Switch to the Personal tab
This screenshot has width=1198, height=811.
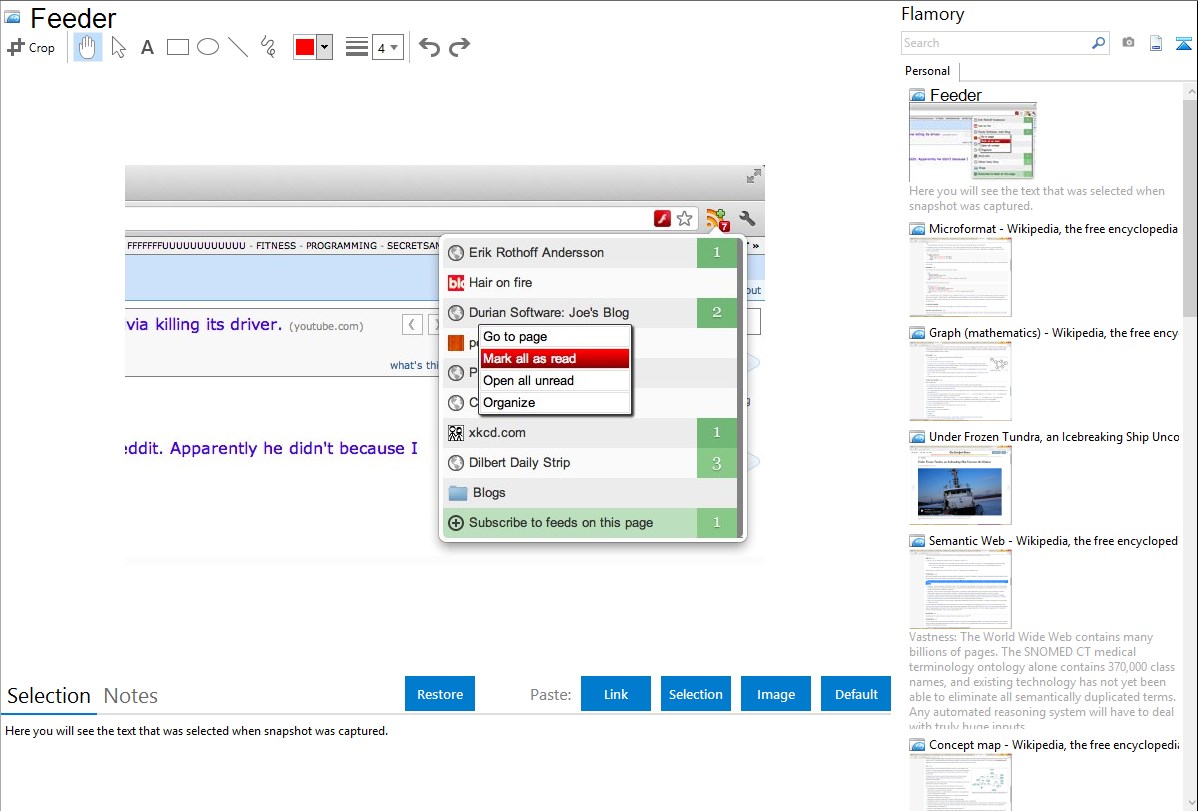(928, 71)
